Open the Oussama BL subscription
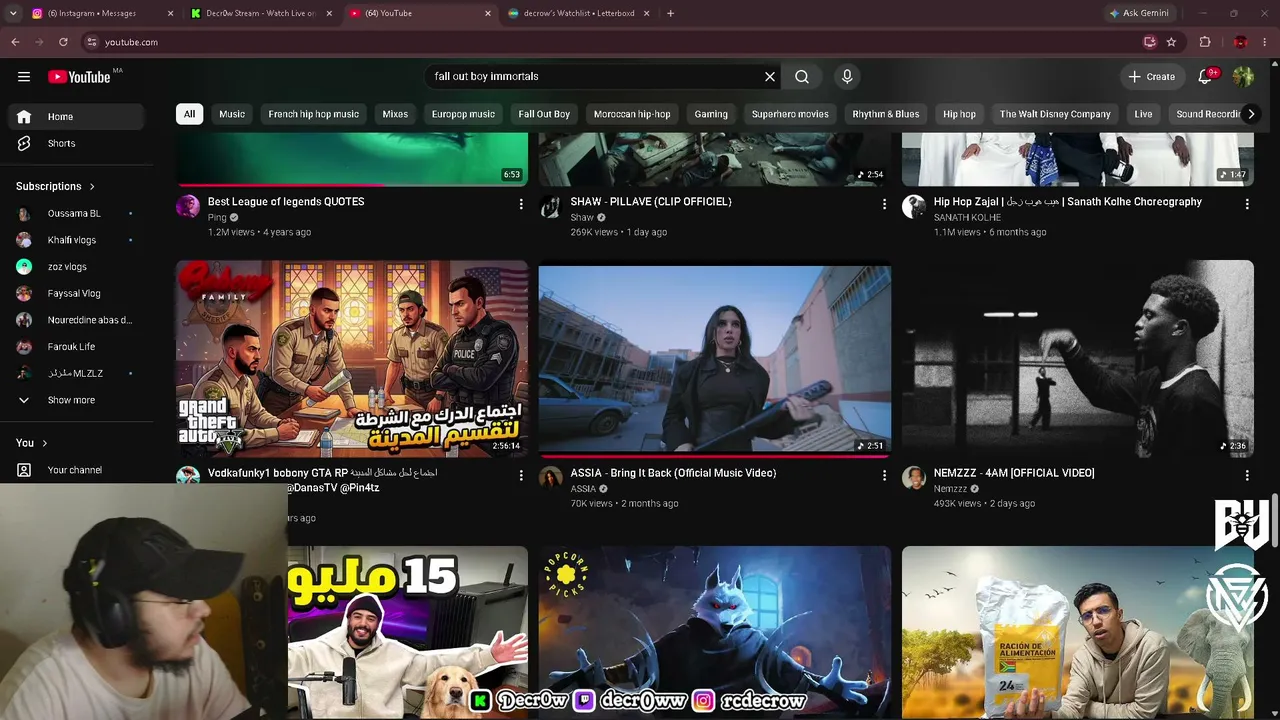The image size is (1280, 720). pos(77,213)
